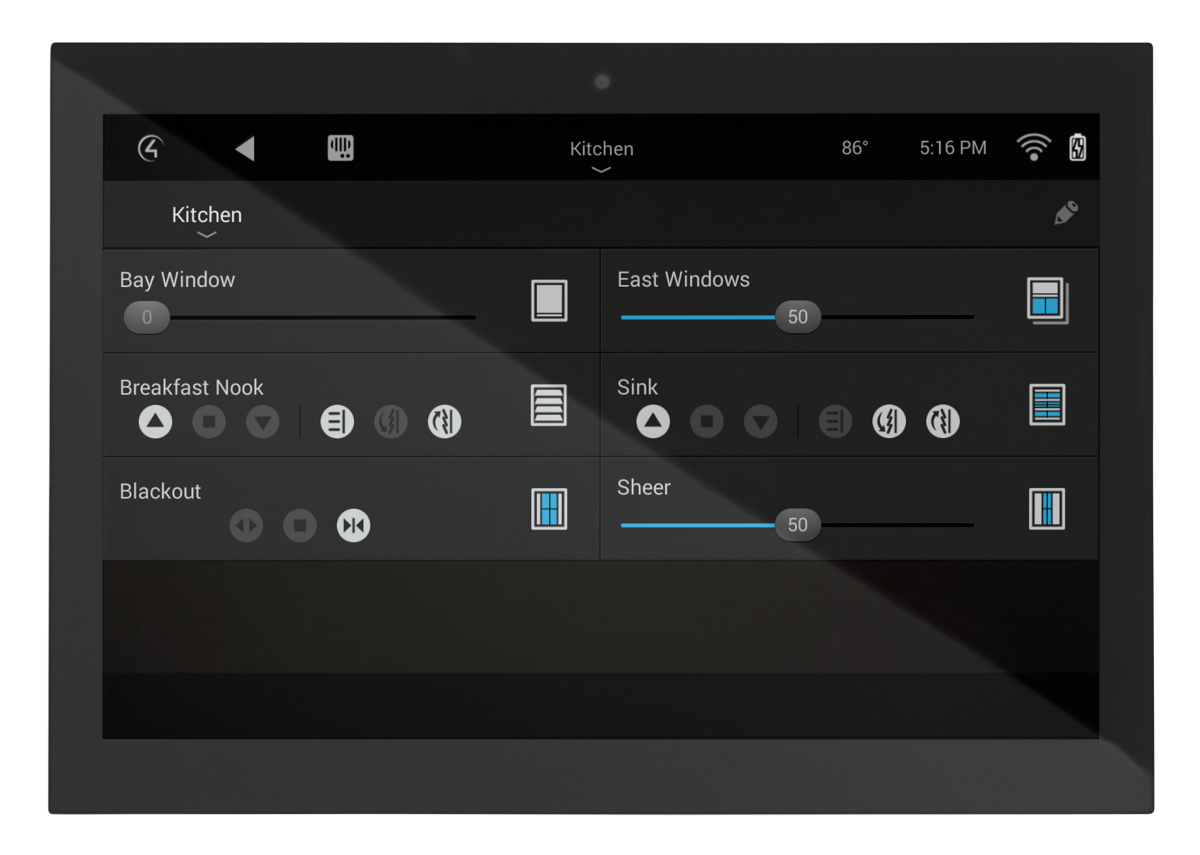Viewport: 1200px width, 855px height.
Task: Stop the Sink blinds
Action: point(707,422)
